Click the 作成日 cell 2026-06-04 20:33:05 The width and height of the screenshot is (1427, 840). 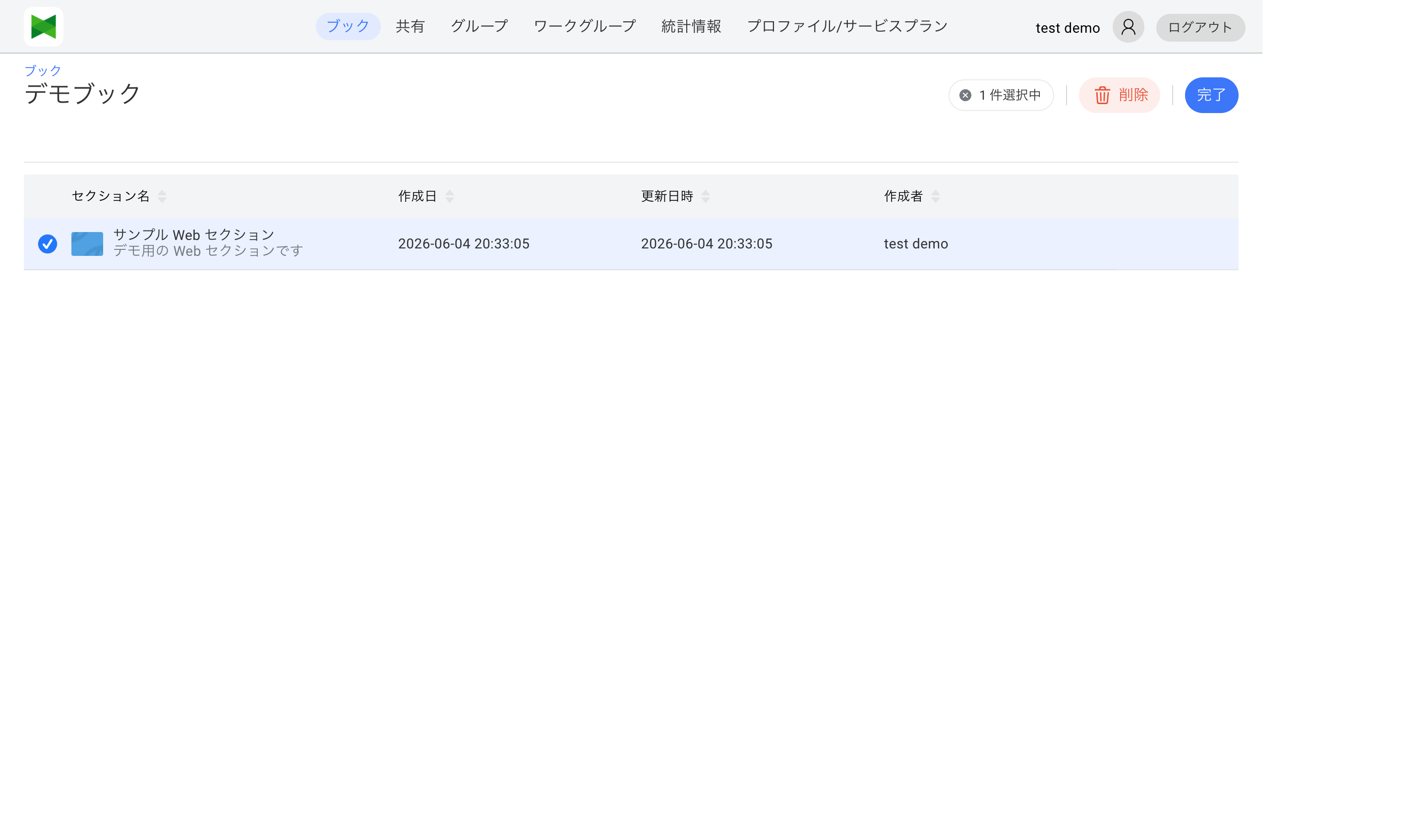point(464,244)
